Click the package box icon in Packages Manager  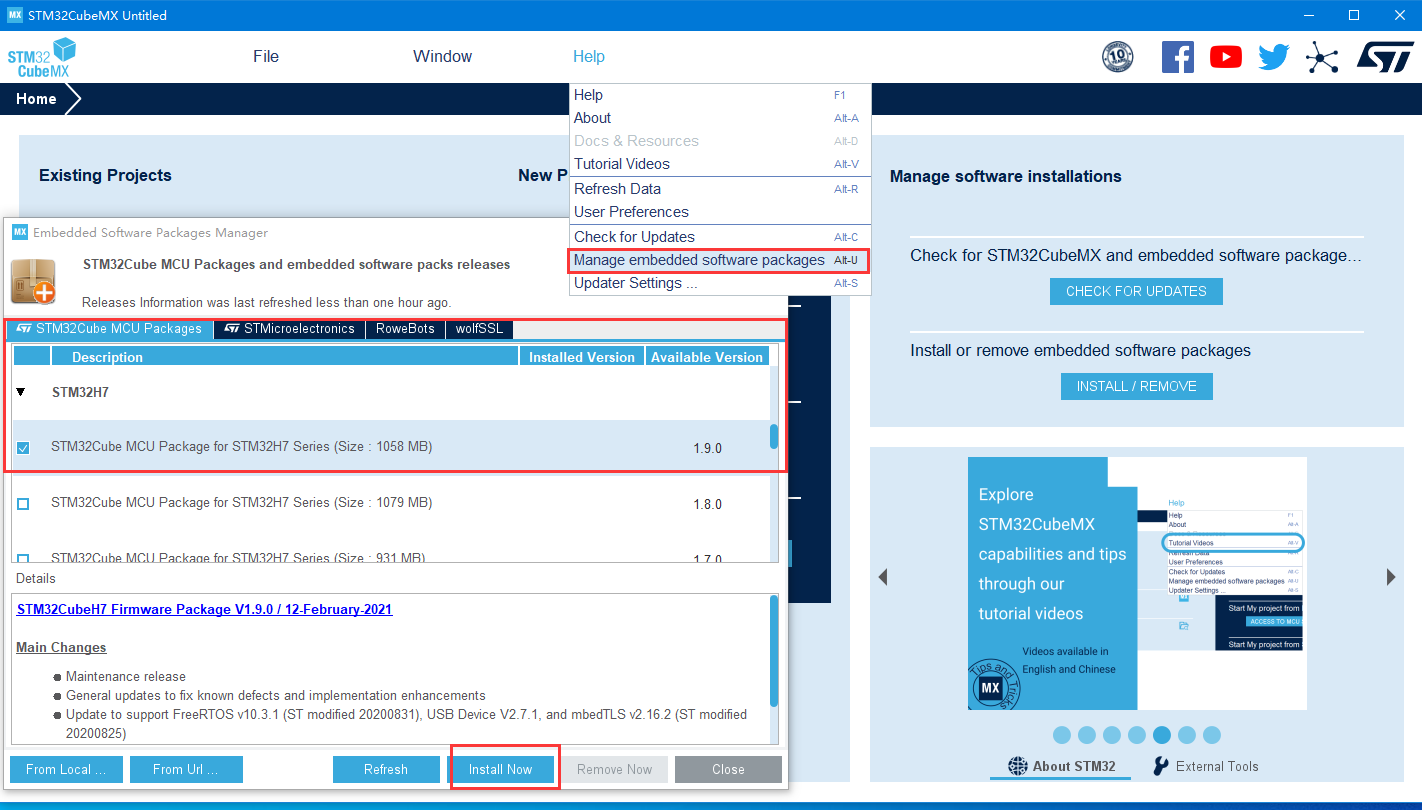coord(33,280)
